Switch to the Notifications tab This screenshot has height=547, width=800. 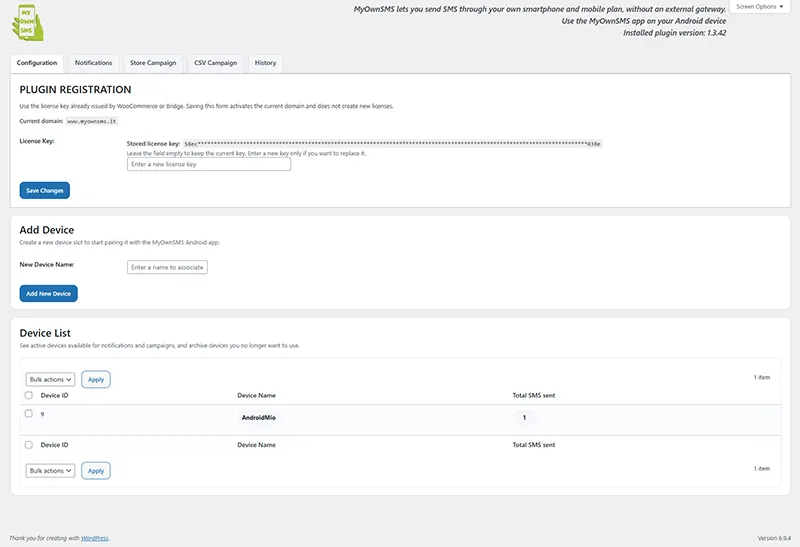(93, 63)
